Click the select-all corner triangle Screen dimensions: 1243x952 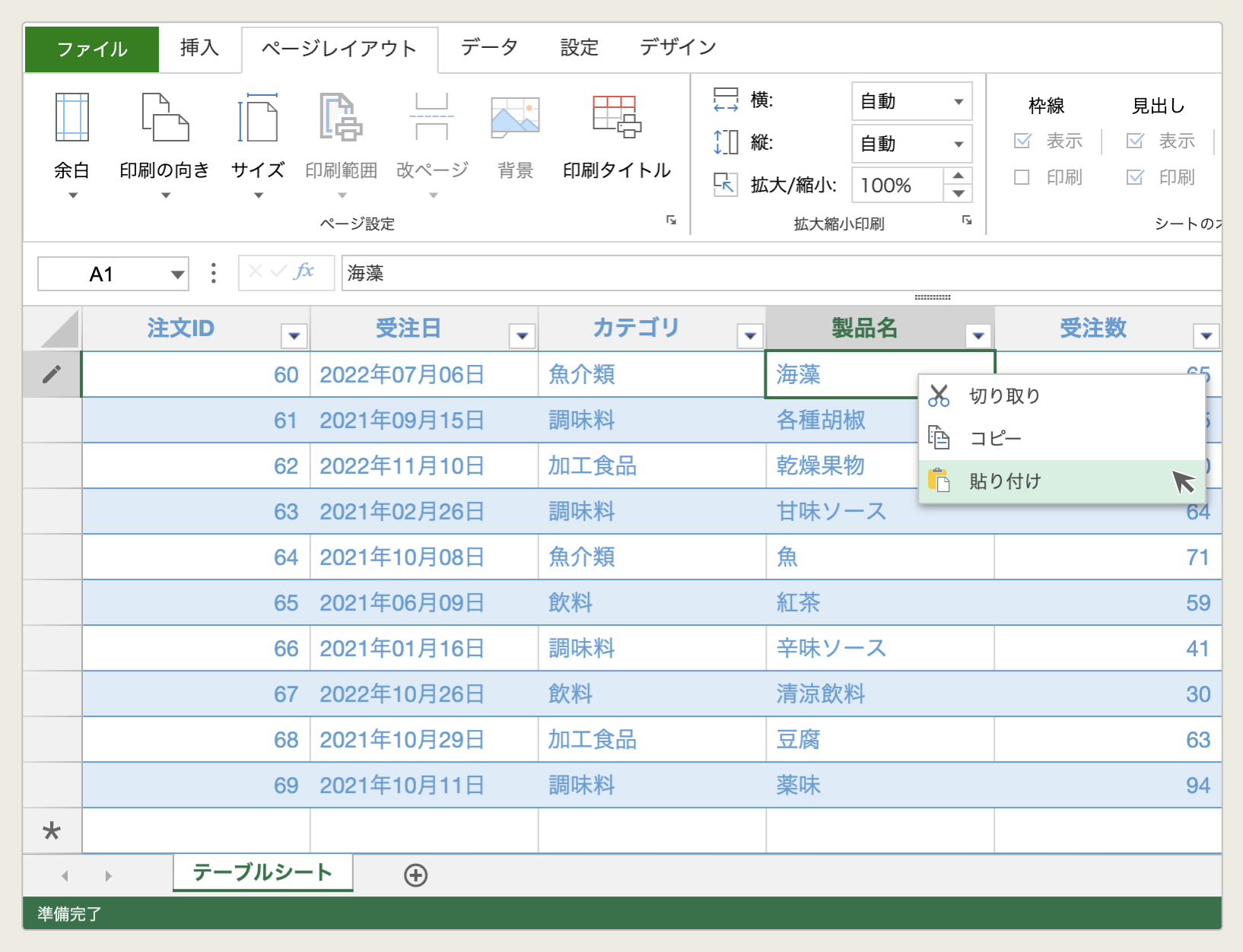coord(59,328)
